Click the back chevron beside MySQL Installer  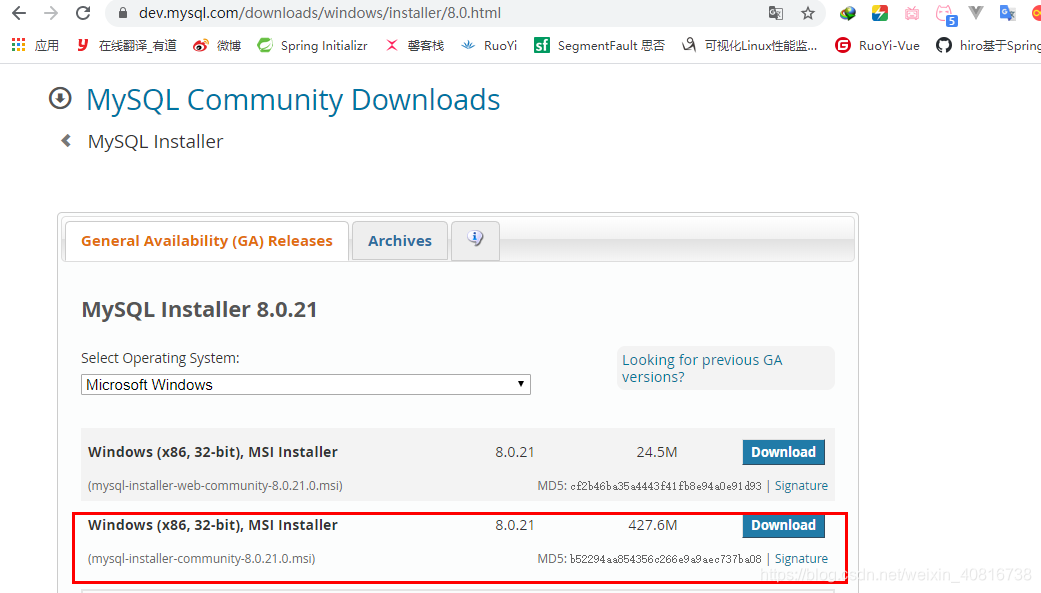[66, 140]
